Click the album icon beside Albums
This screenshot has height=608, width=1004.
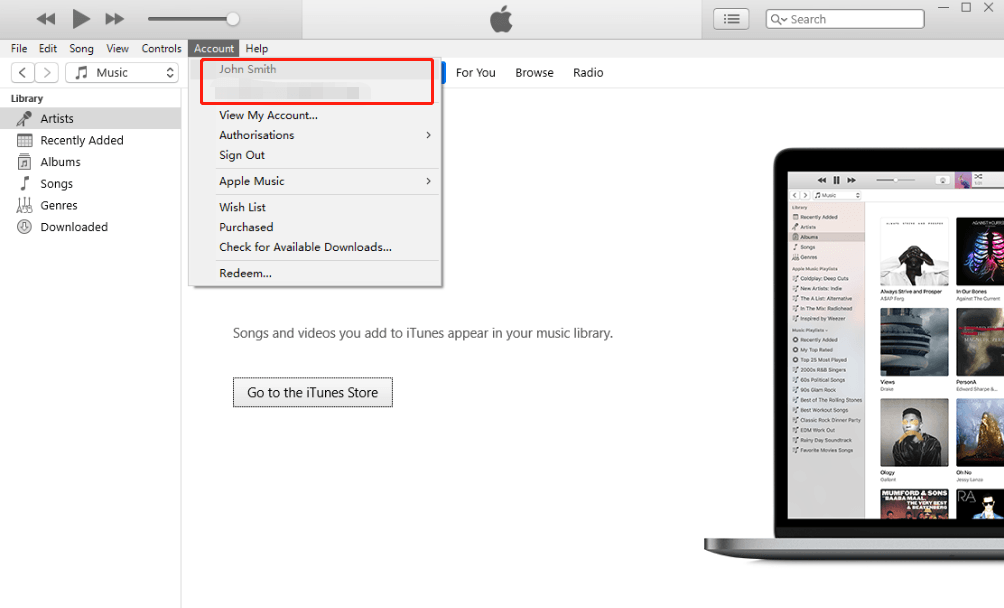coord(24,162)
